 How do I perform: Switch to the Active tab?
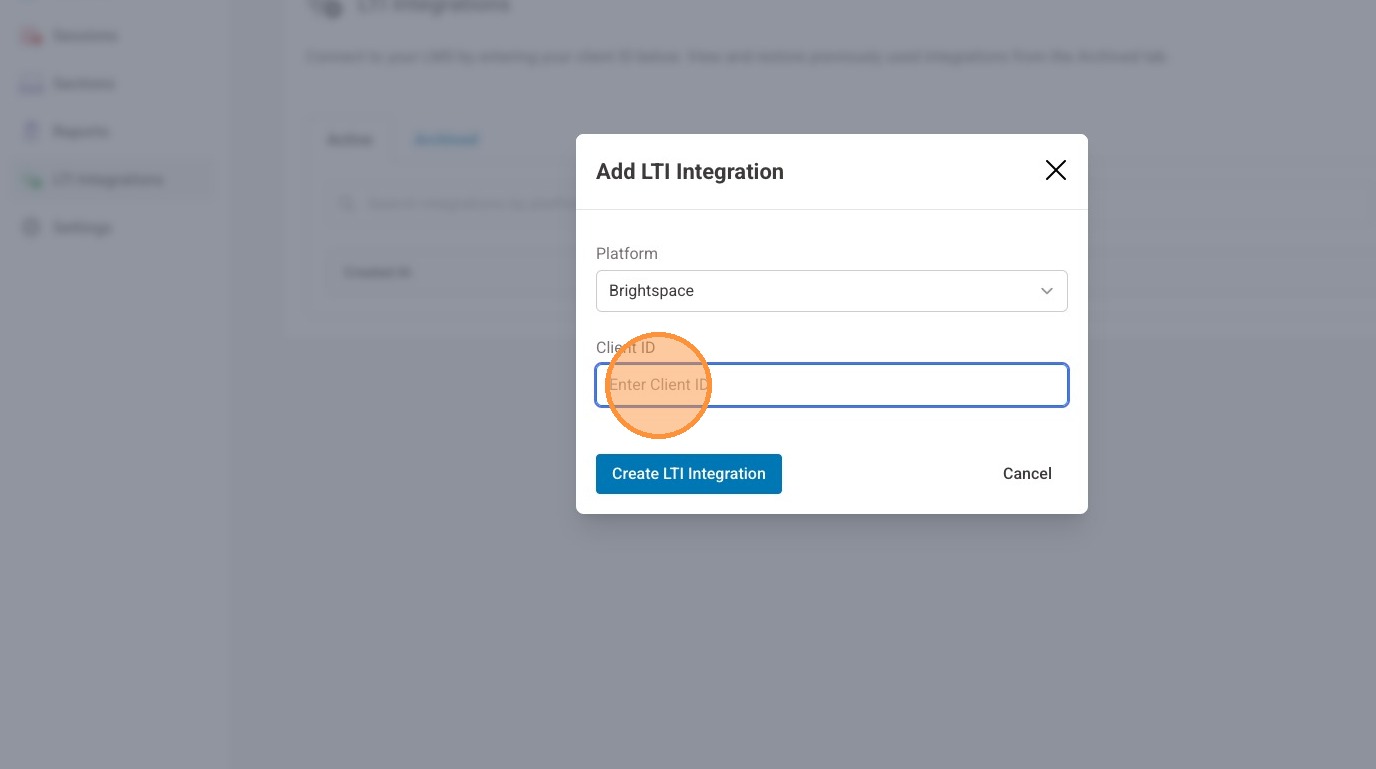pyautogui.click(x=350, y=140)
